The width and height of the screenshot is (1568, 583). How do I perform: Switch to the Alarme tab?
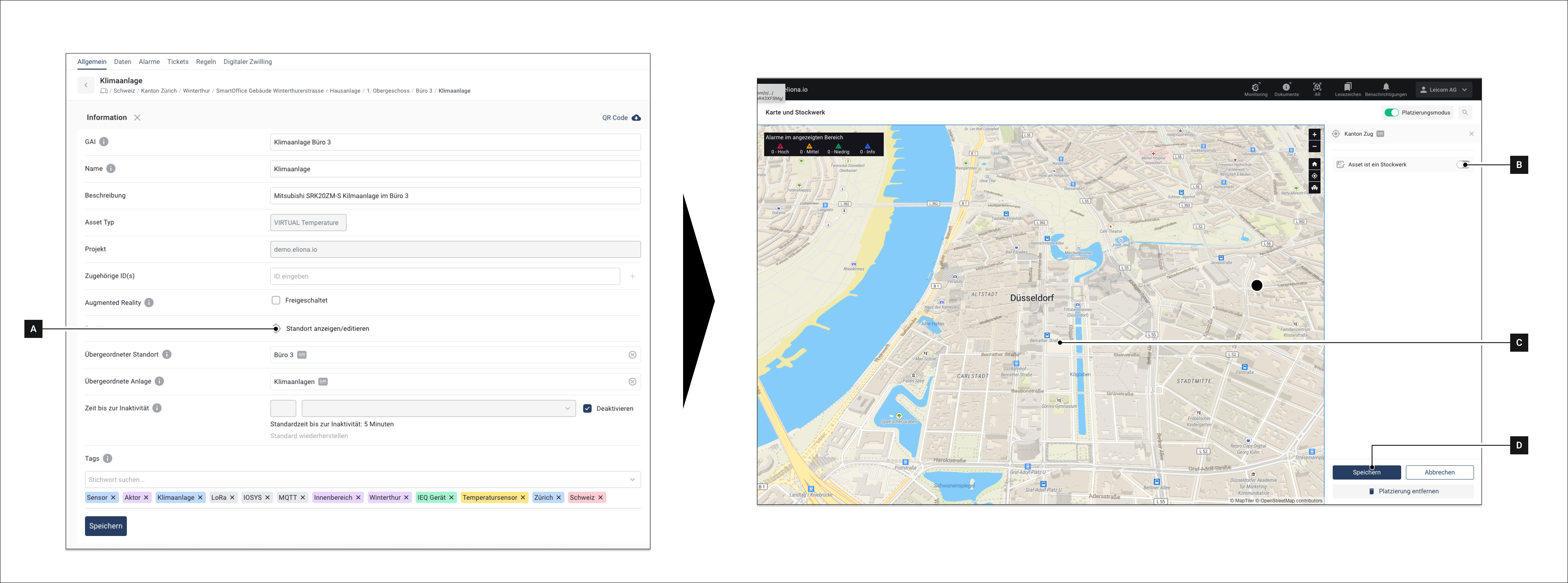tap(149, 61)
